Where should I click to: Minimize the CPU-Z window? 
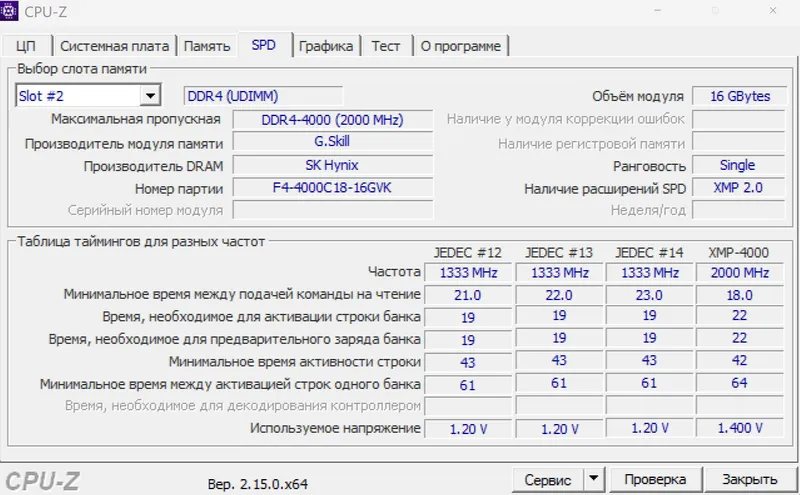tap(658, 10)
